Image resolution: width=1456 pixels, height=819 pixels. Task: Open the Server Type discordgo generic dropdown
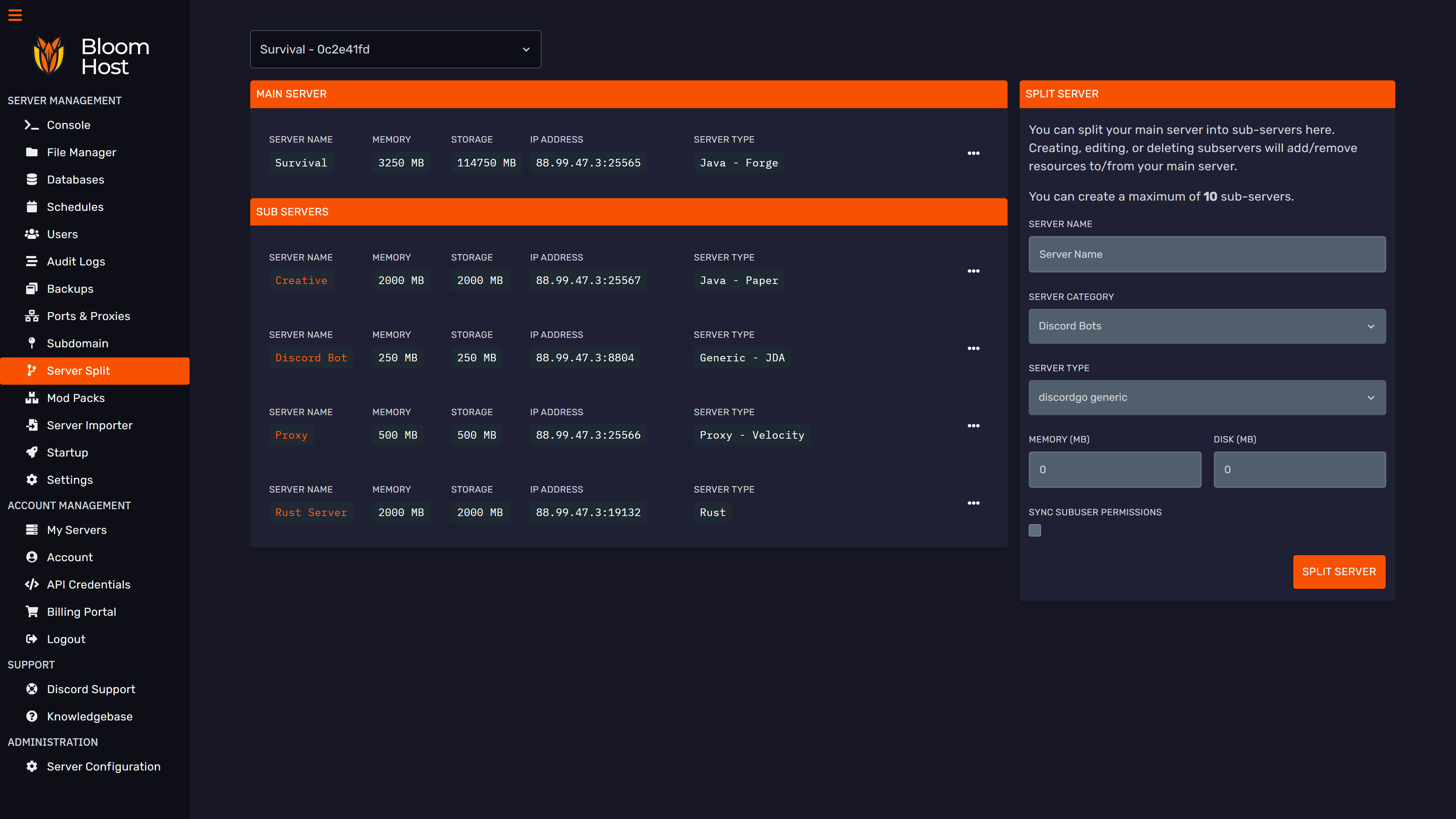point(1207,397)
